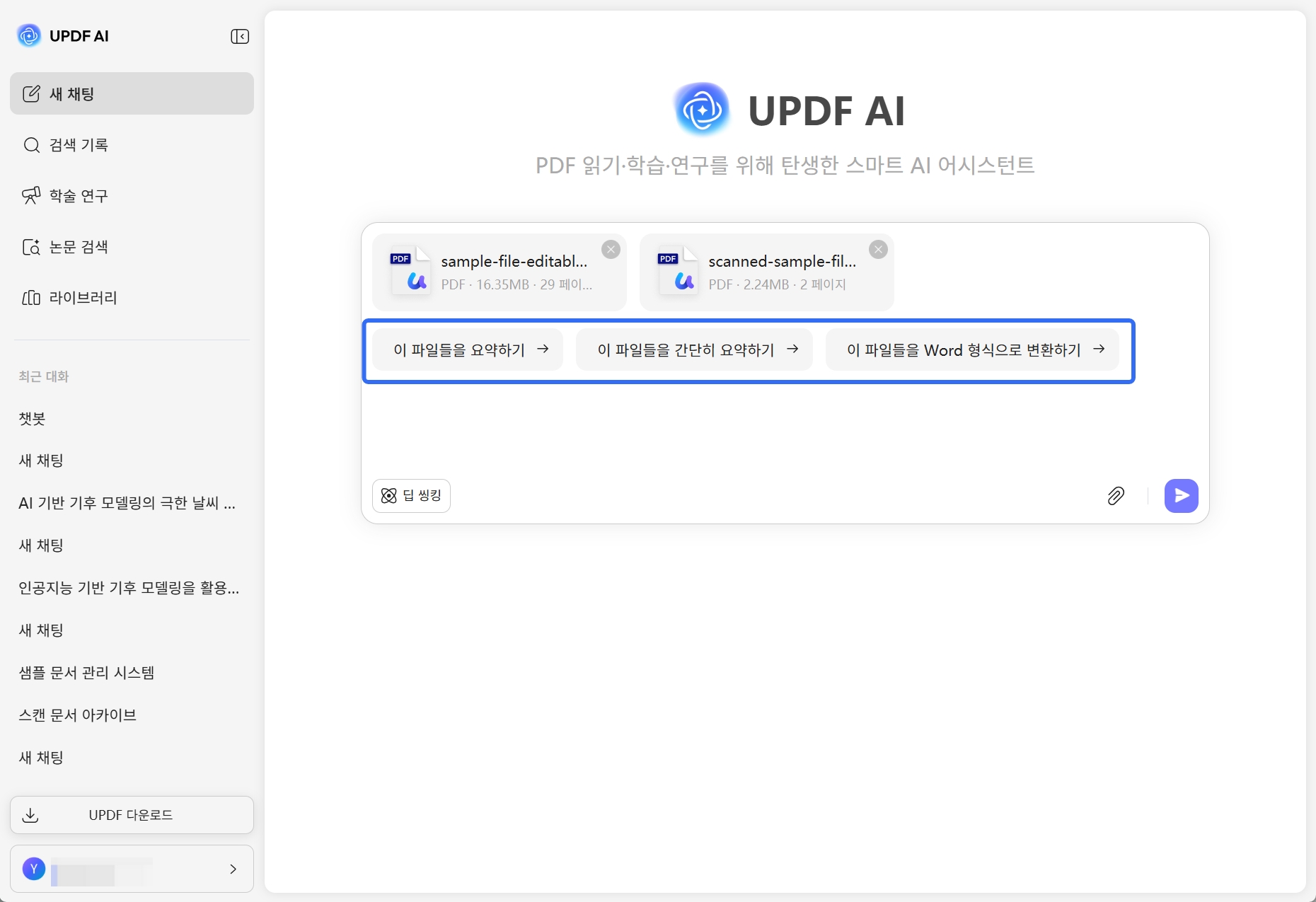Toggle 딥 씽킹 deep thinking mode

point(411,495)
